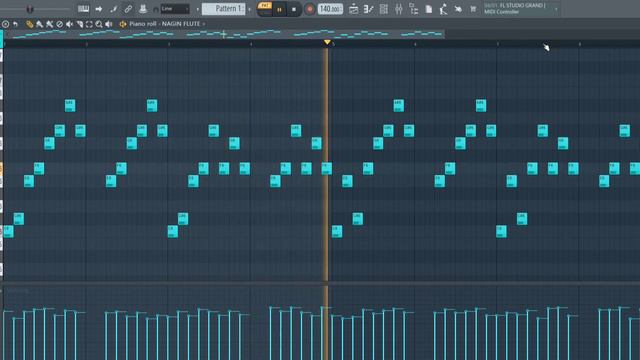Screen dimensions: 640x360
Task: Stop playback with the stop button
Action: pyautogui.click(x=294, y=9)
